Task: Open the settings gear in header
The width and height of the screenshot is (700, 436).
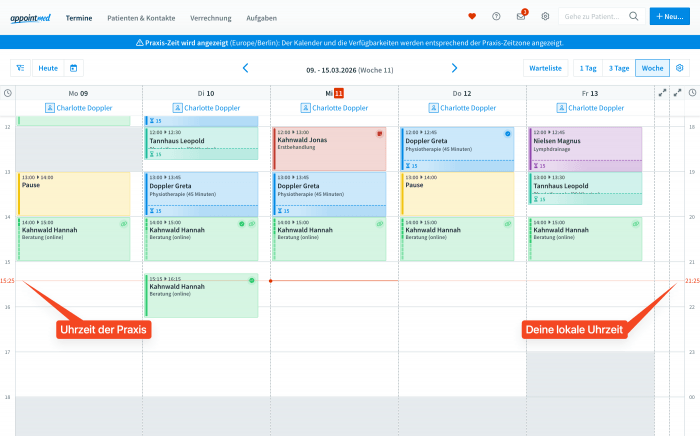Action: (545, 17)
